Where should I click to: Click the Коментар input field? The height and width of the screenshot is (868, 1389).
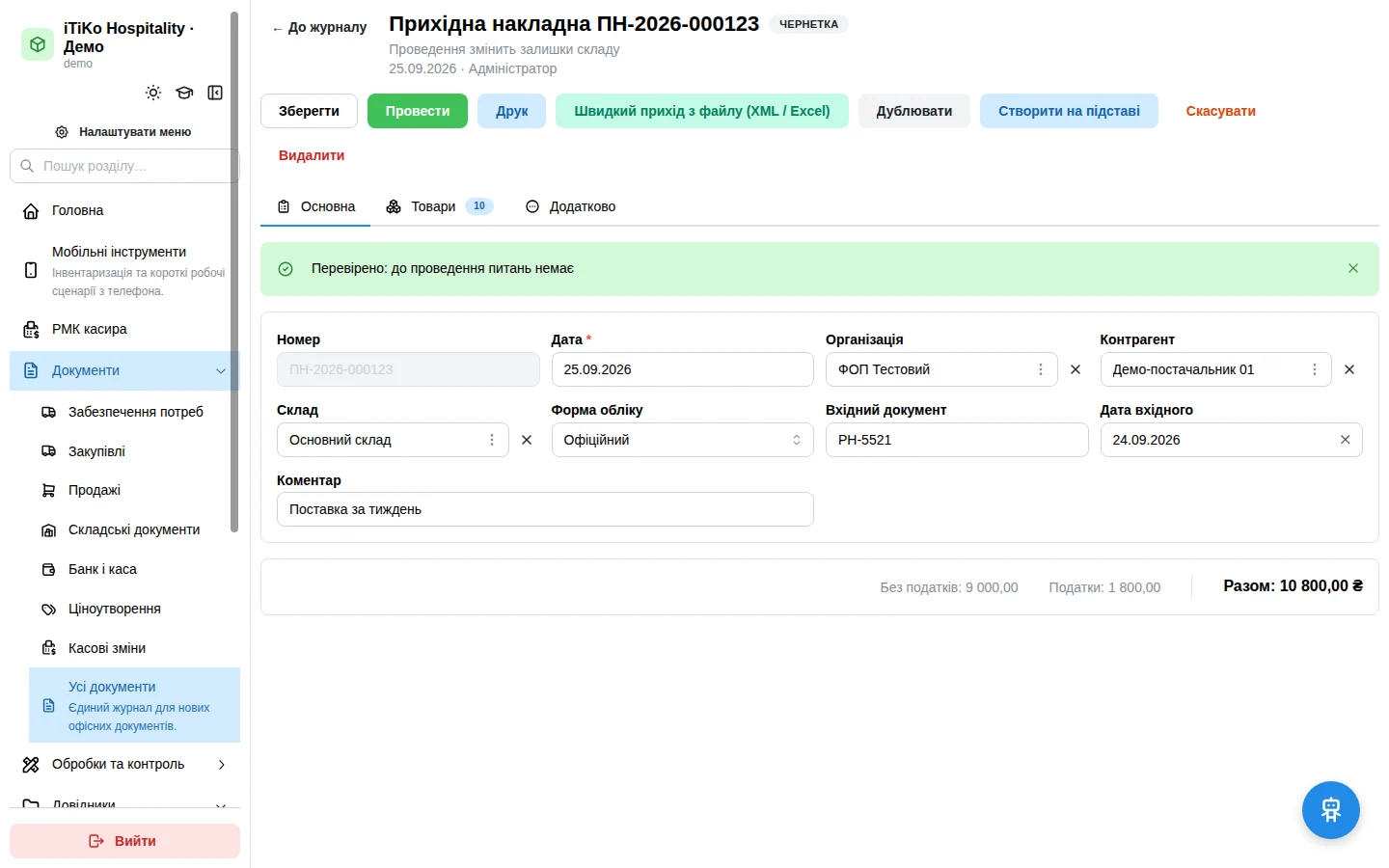(545, 509)
